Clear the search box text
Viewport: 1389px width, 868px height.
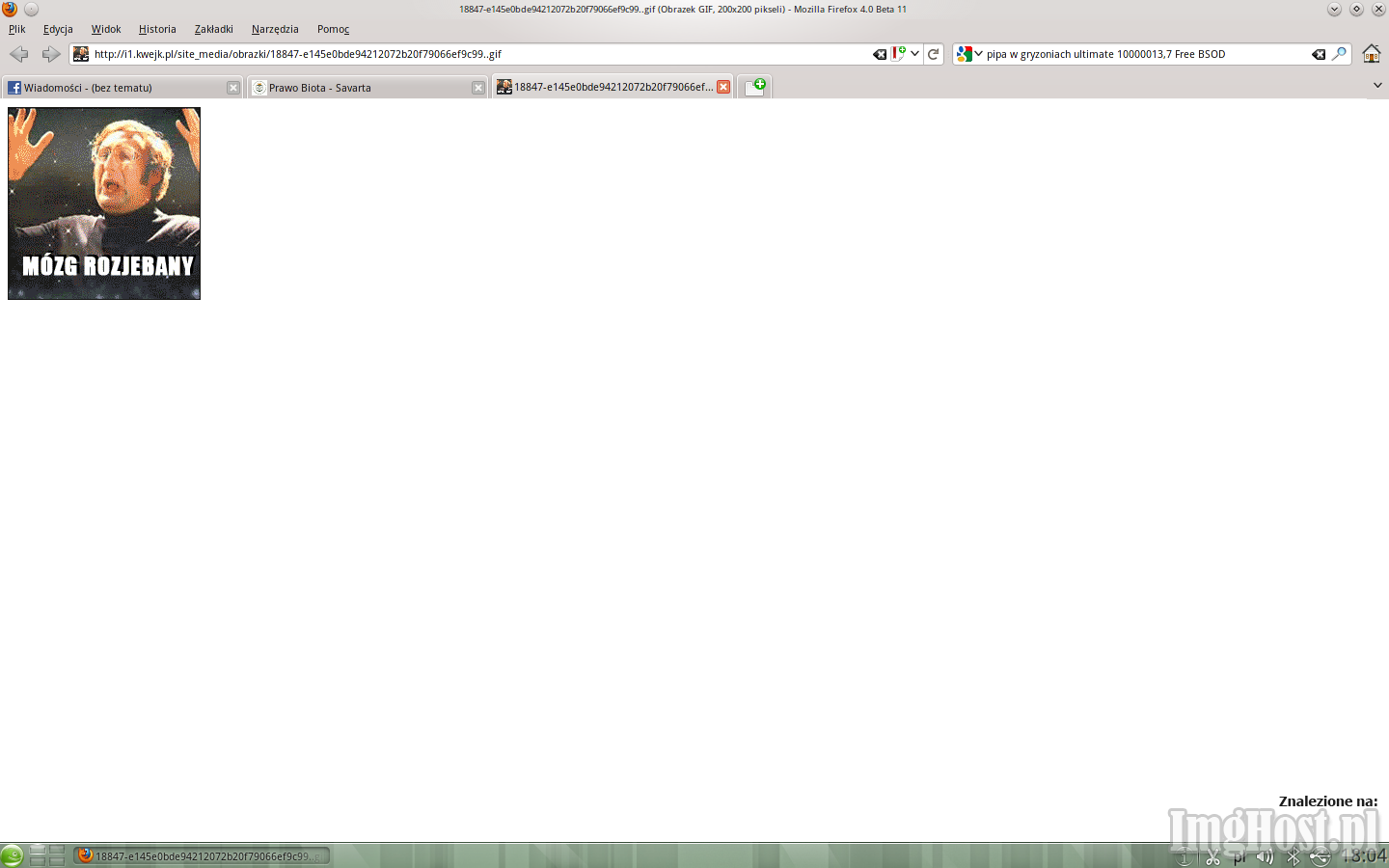pos(1319,55)
